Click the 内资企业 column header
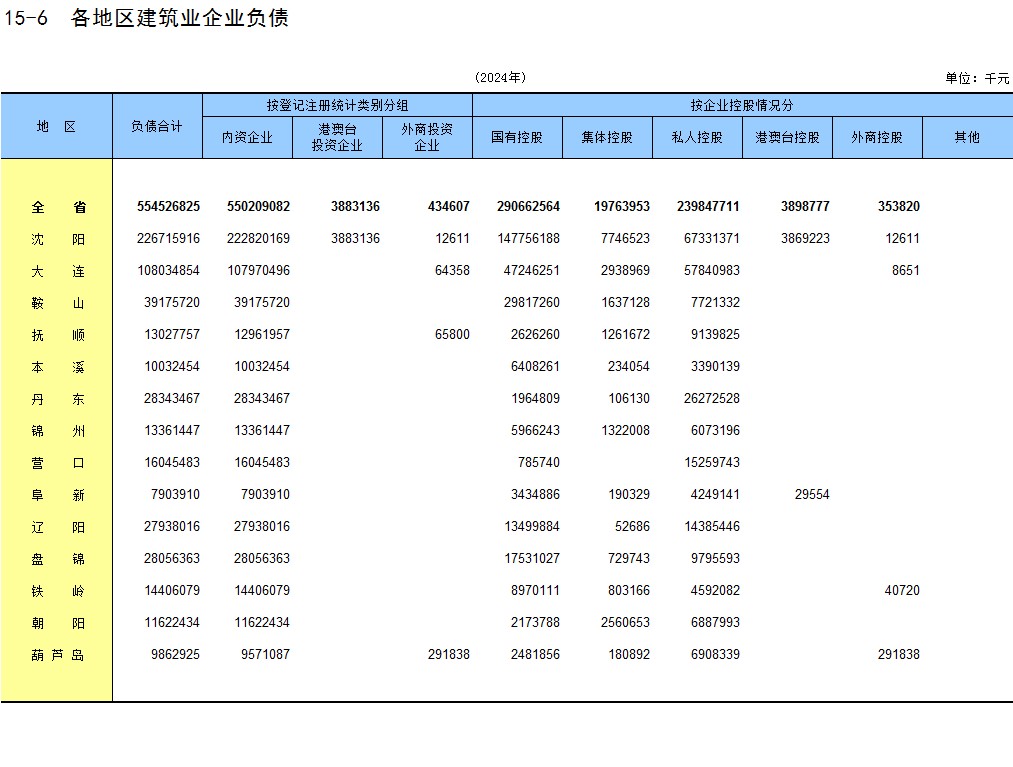 point(247,138)
